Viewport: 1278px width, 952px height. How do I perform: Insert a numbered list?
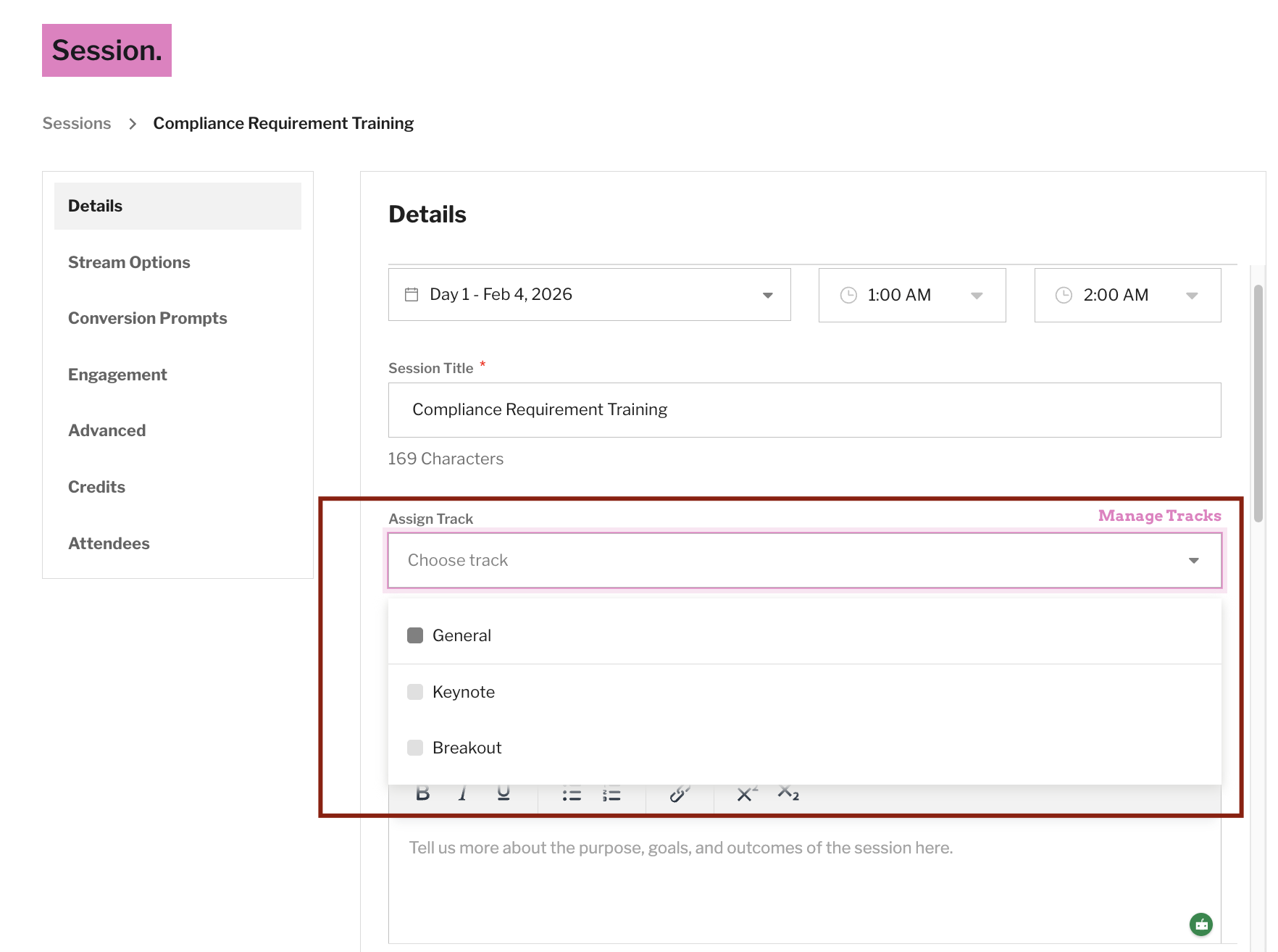point(611,795)
